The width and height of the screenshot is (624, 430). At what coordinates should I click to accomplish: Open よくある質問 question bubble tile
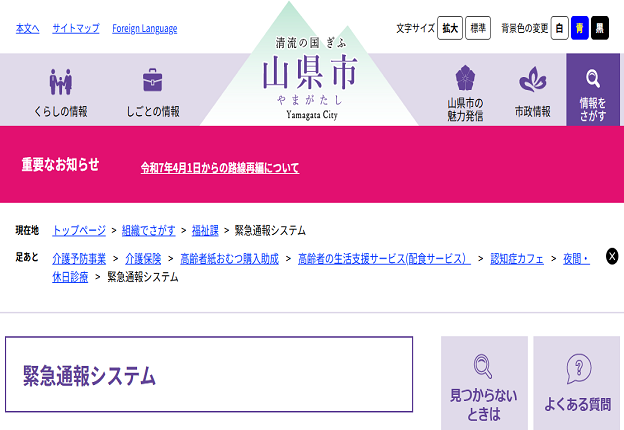[577, 383]
